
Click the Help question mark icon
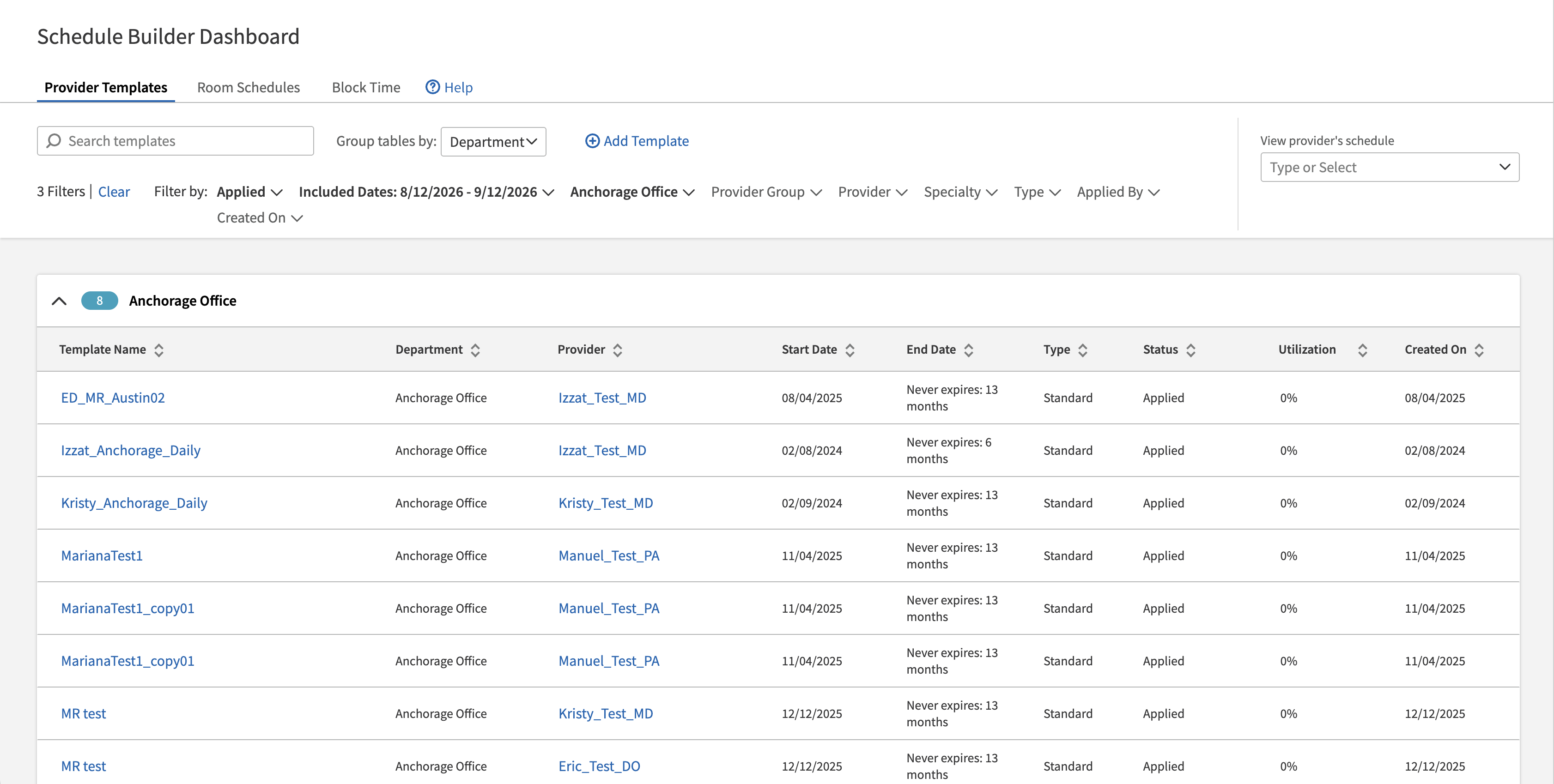coord(432,87)
